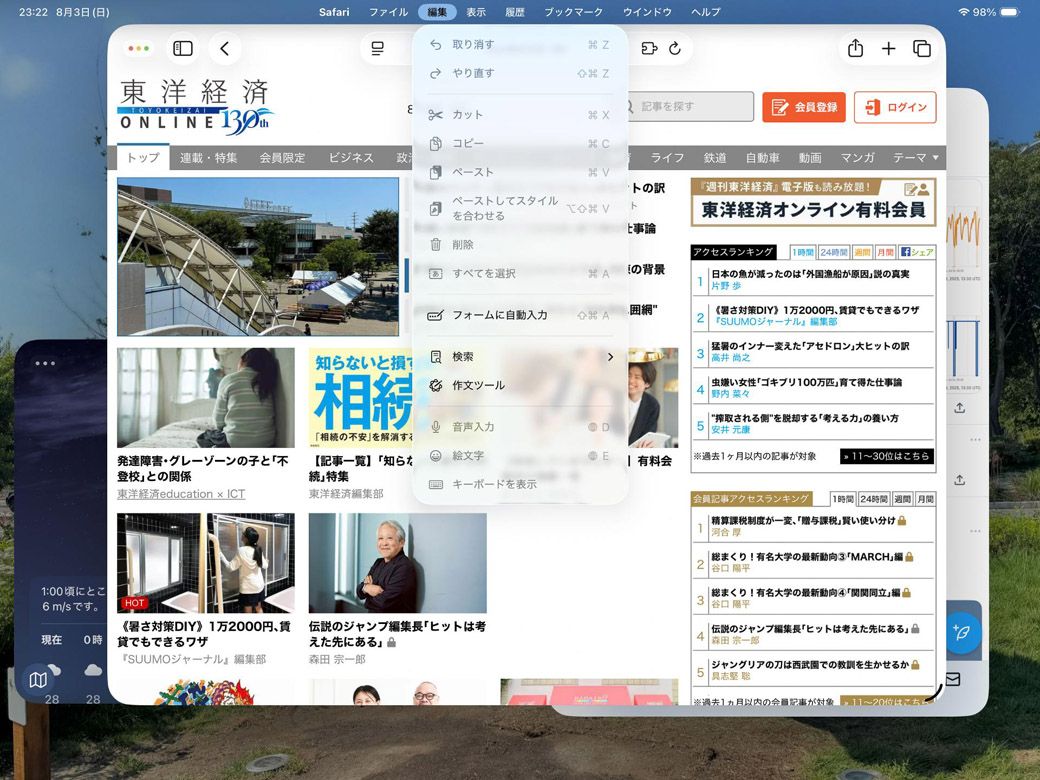Open author link 東洋経済education × ICT
Viewport: 1040px width, 780px height.
pyautogui.click(x=181, y=494)
